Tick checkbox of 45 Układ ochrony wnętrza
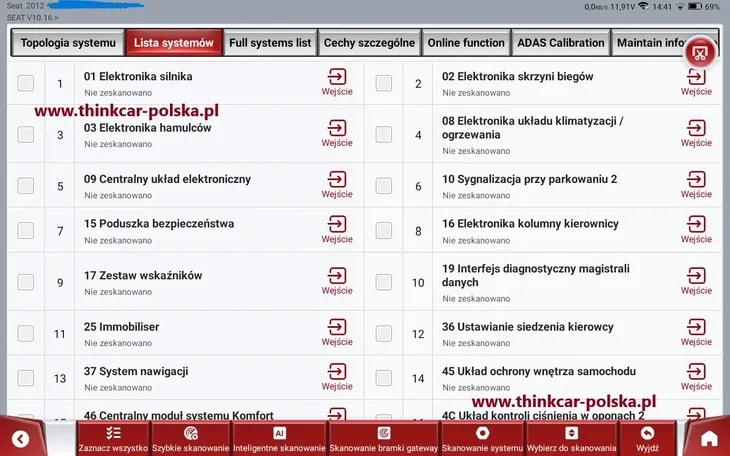Viewport: 730px width, 456px height. coord(384,378)
